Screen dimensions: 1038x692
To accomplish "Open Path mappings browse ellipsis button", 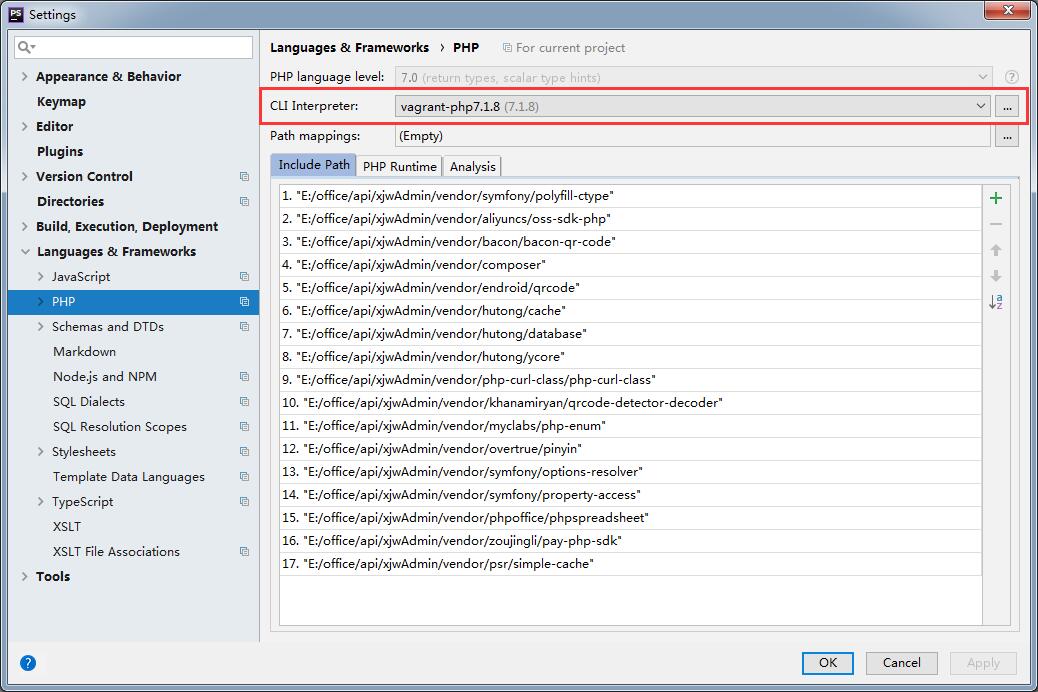I will click(1007, 136).
